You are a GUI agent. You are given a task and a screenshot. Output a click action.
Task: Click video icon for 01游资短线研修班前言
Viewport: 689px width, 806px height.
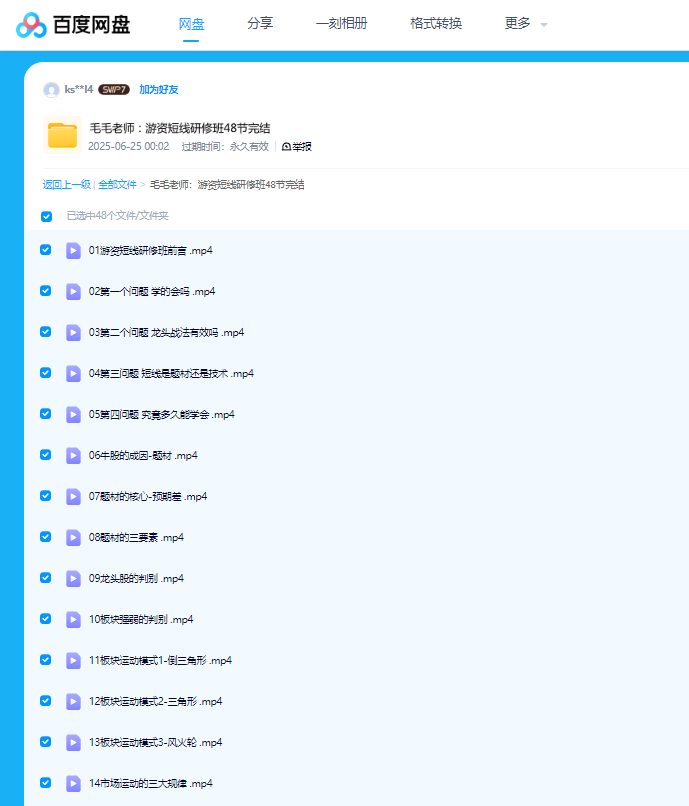[x=73, y=250]
